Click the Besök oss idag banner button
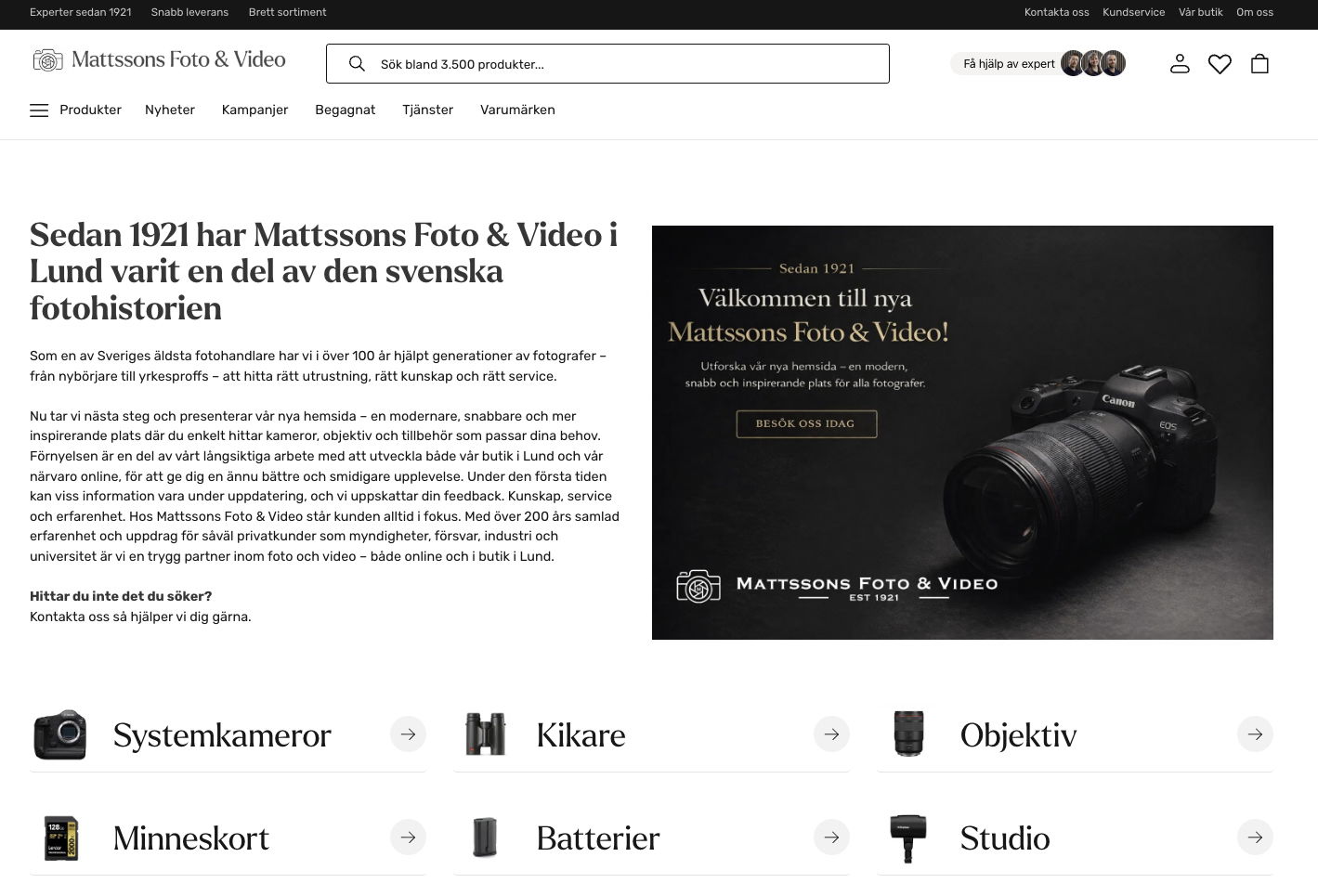The image size is (1318, 896). pos(806,423)
